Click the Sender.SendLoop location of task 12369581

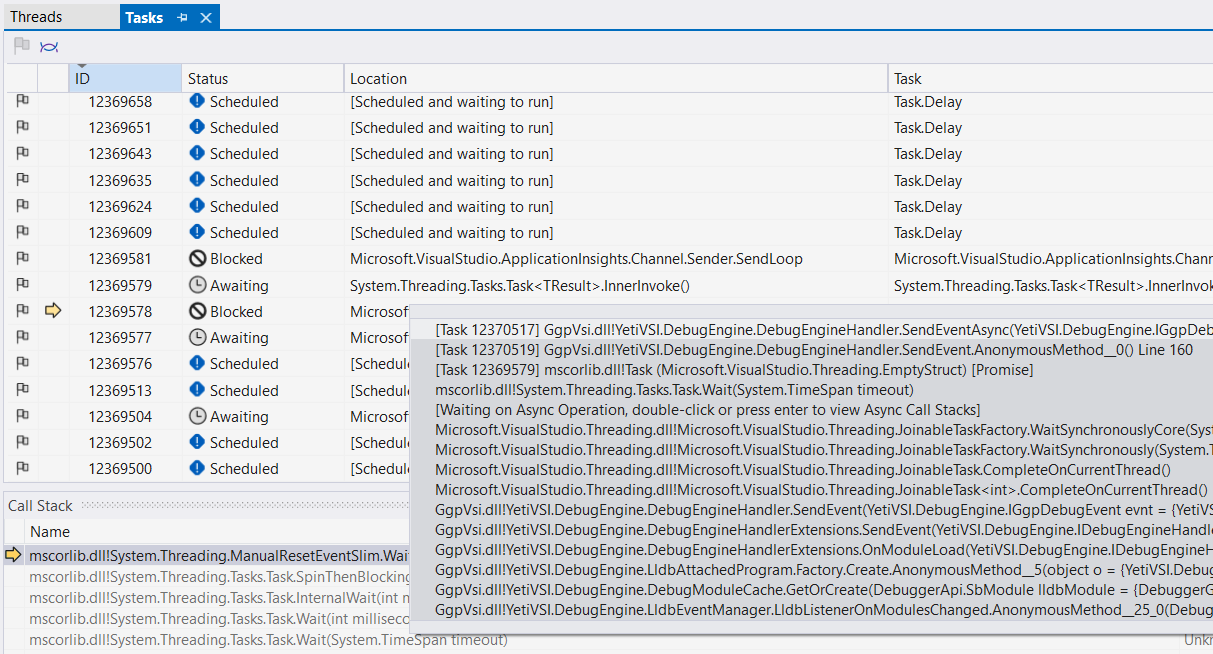point(576,258)
